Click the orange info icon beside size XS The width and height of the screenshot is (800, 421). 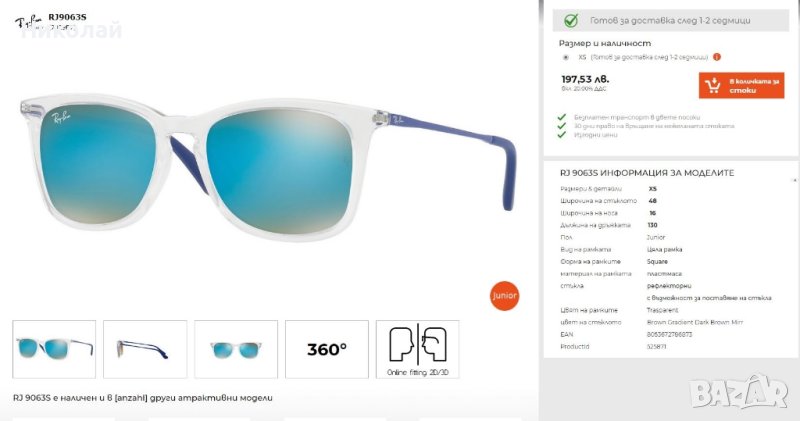tap(717, 57)
